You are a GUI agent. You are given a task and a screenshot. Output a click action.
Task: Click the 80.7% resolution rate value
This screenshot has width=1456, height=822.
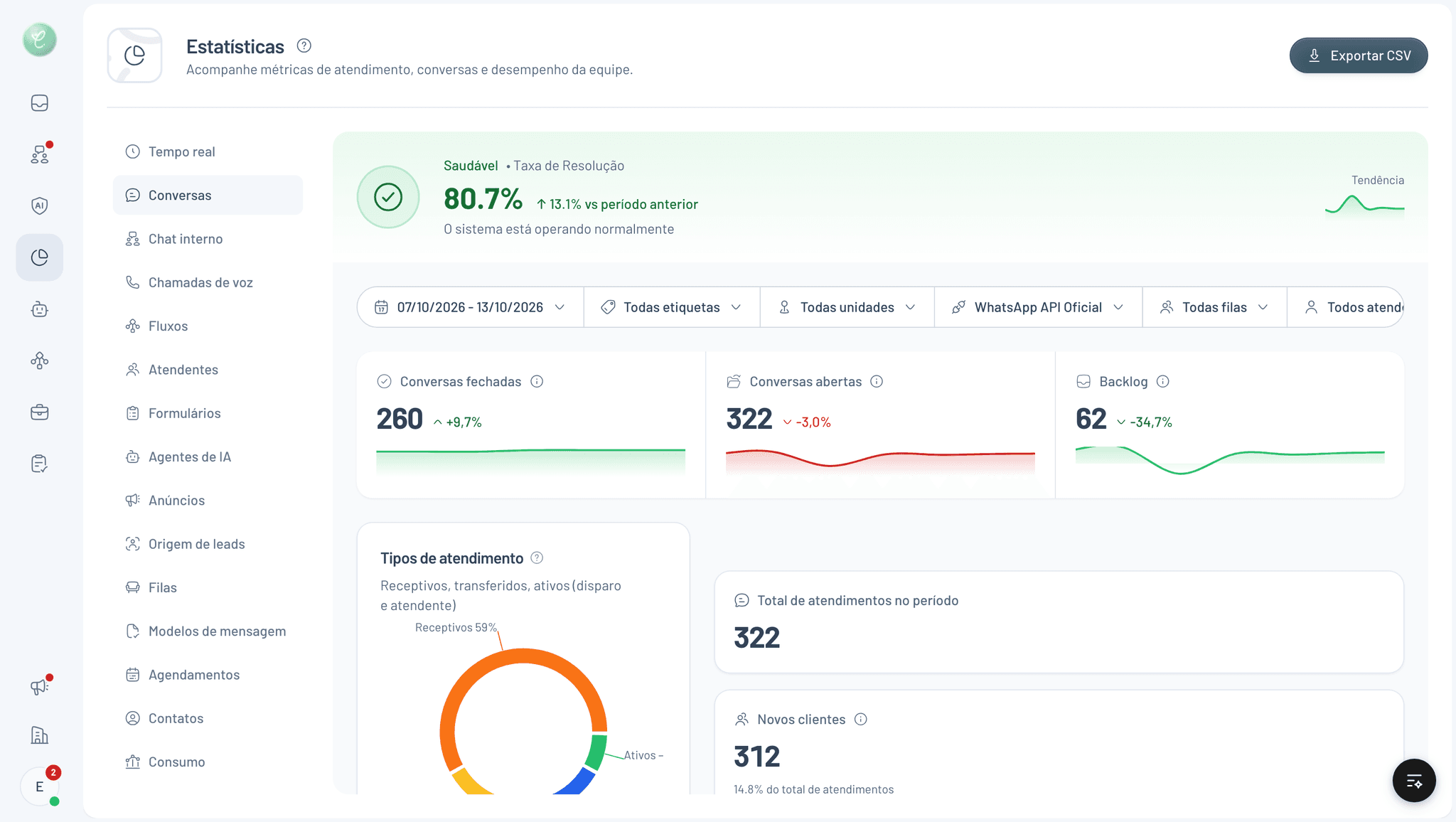483,199
